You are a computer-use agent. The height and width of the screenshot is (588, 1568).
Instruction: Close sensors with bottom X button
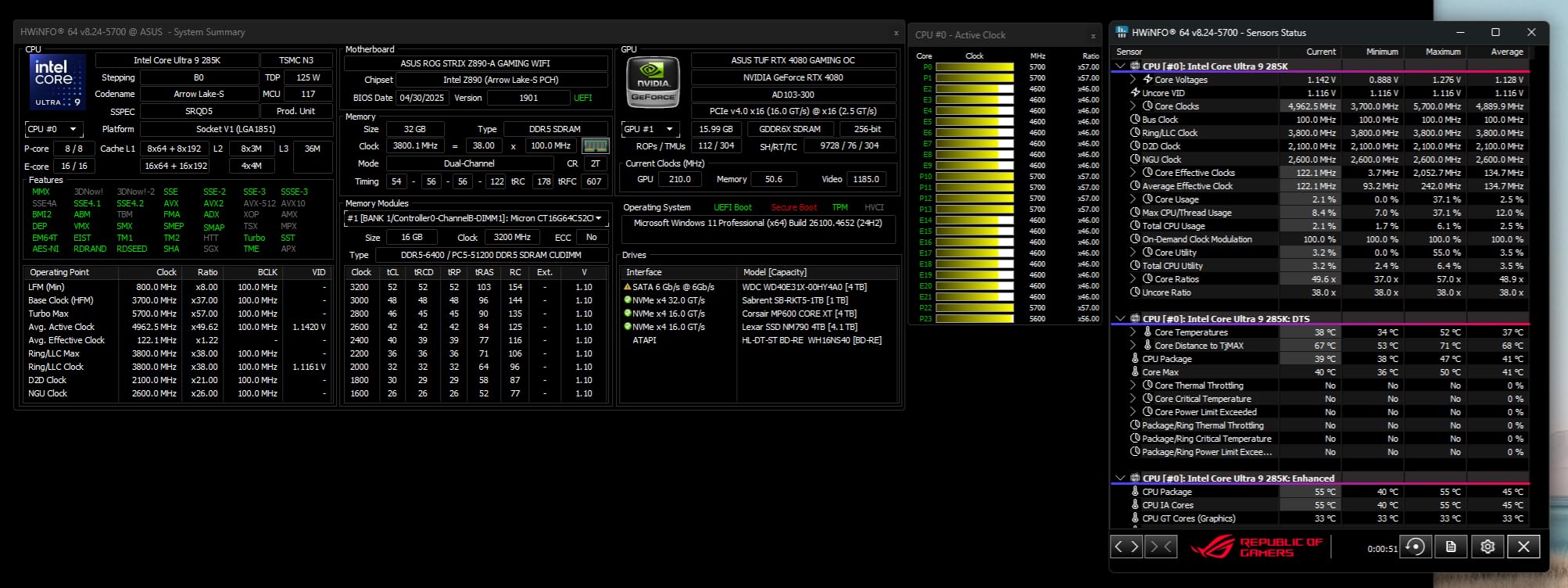tap(1523, 547)
